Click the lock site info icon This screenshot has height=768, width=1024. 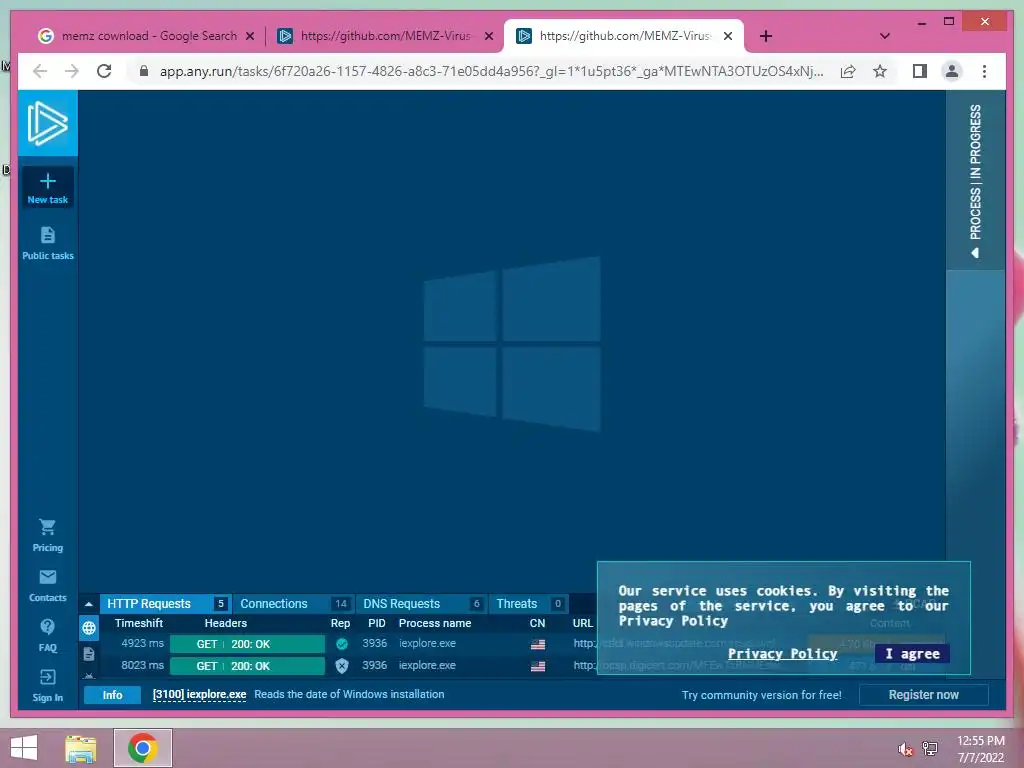tap(144, 71)
